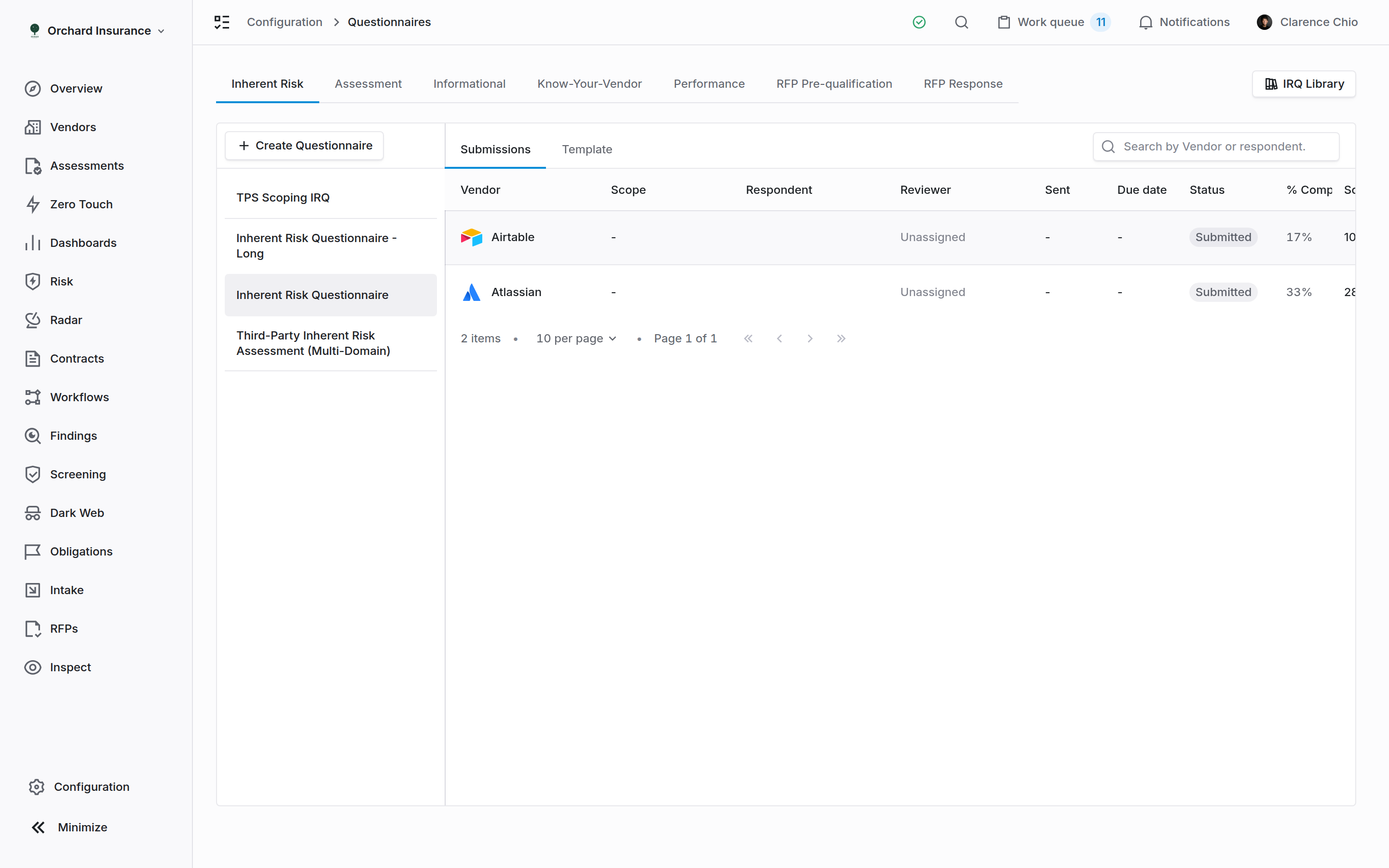This screenshot has height=868, width=1389.
Task: Open the 10 per page dropdown
Action: click(576, 339)
